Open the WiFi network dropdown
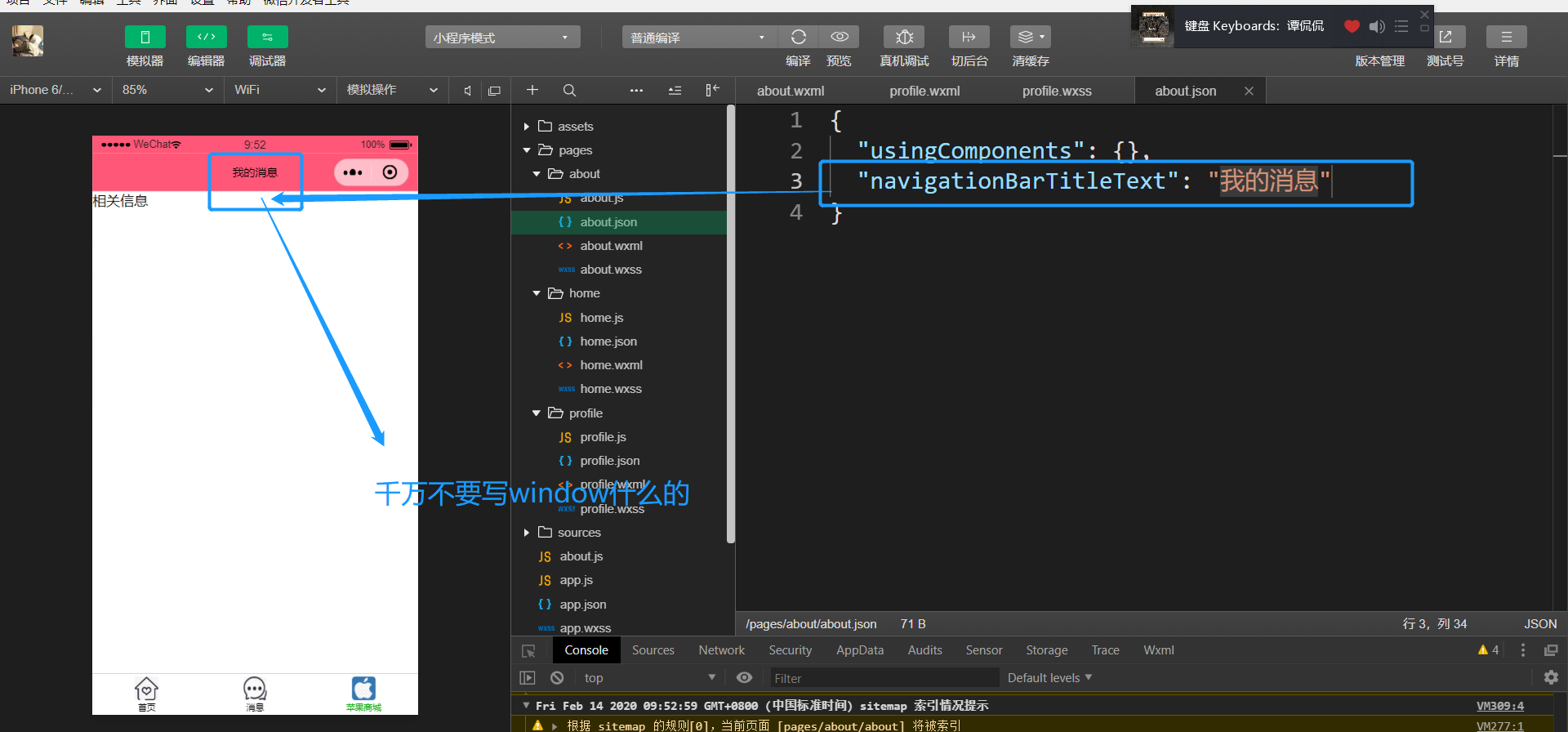The image size is (1568, 732). (x=279, y=90)
